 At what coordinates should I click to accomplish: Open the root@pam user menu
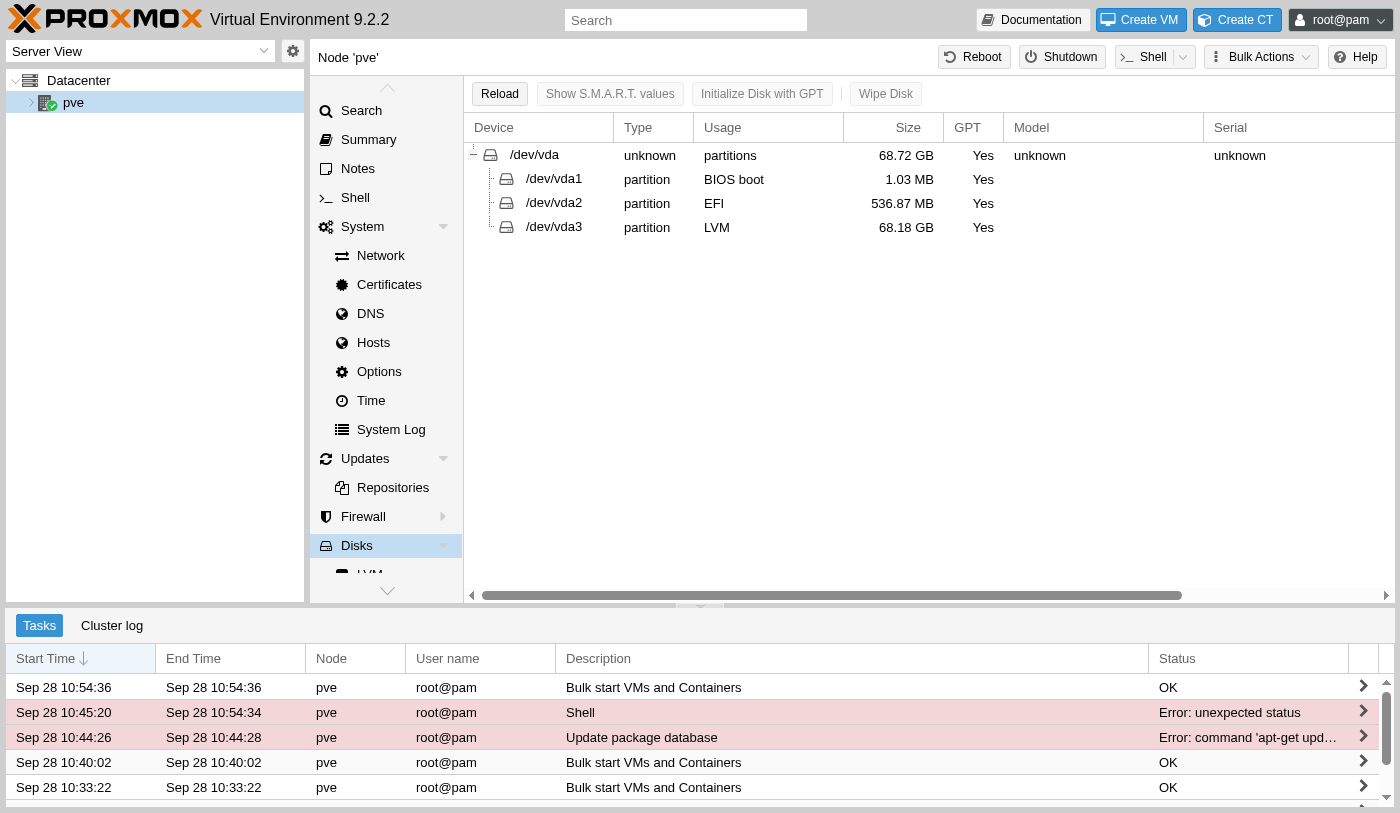[1340, 20]
